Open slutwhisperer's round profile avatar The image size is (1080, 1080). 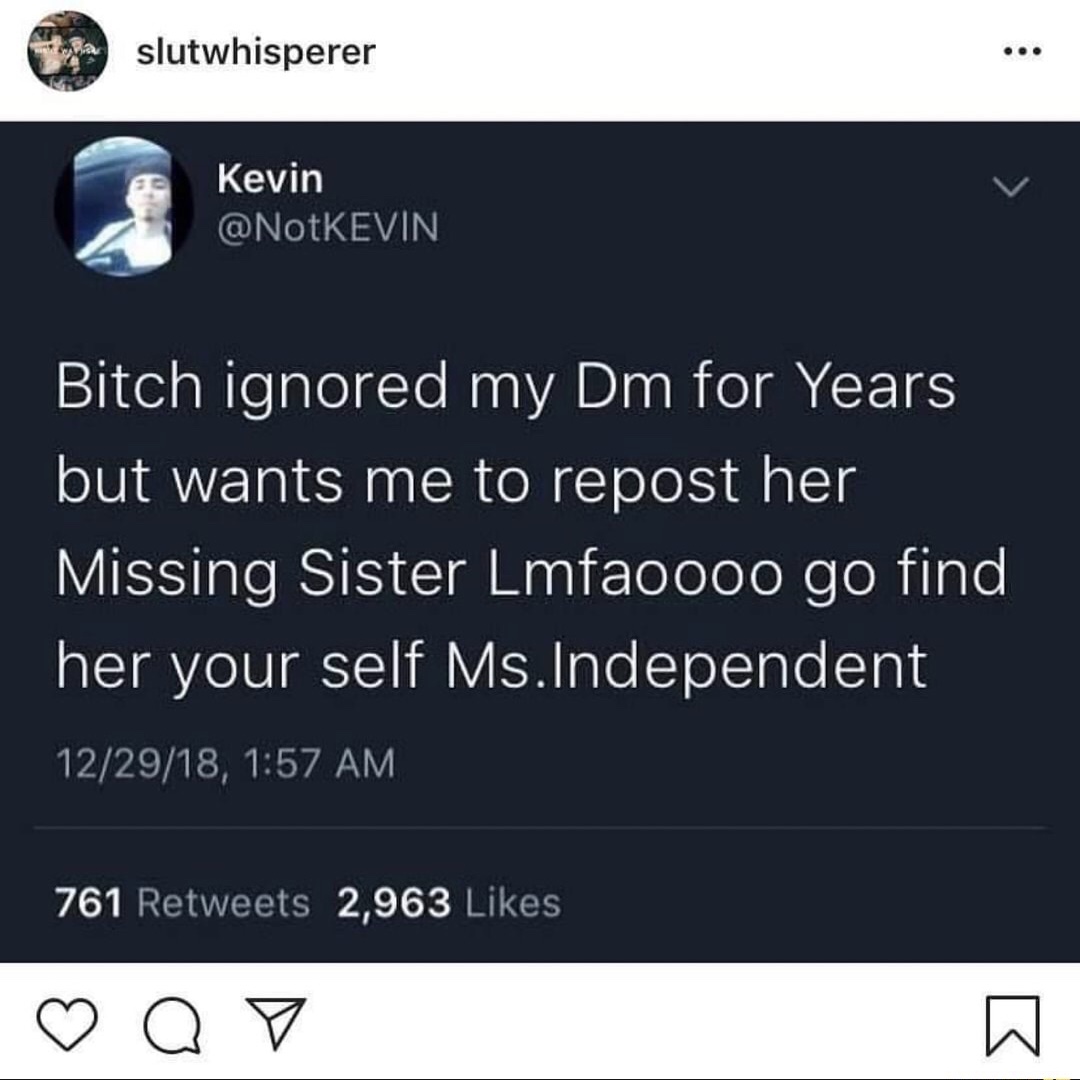click(68, 52)
